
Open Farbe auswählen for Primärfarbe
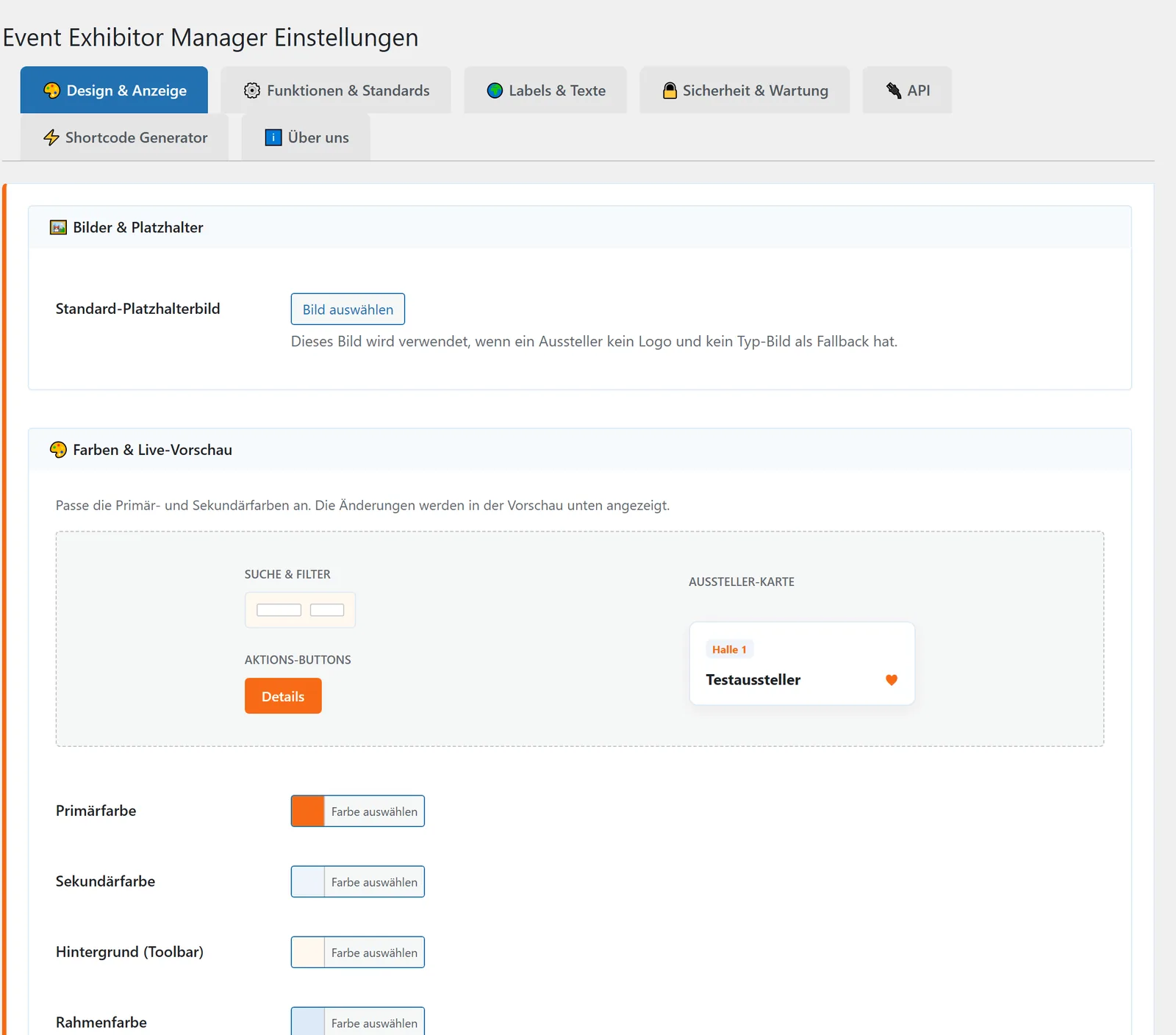click(x=374, y=812)
